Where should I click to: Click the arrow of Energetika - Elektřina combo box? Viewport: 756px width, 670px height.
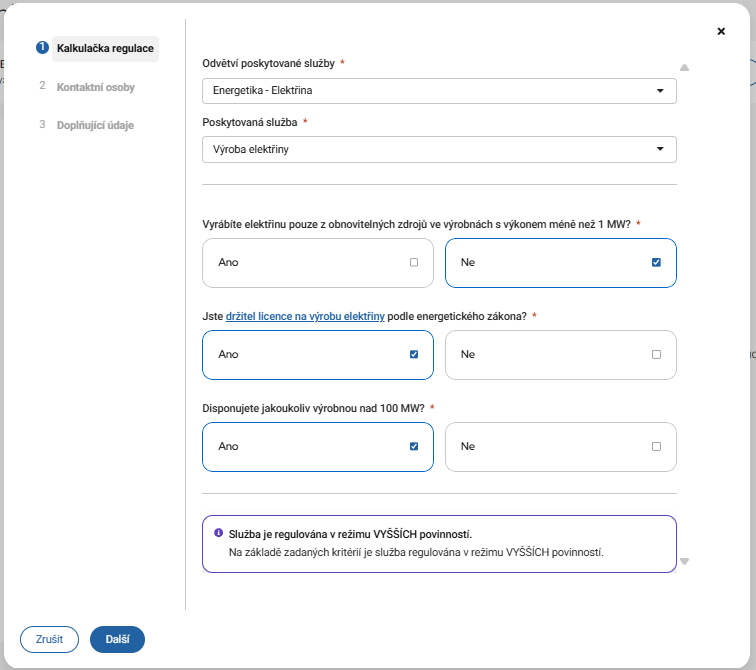coord(660,91)
